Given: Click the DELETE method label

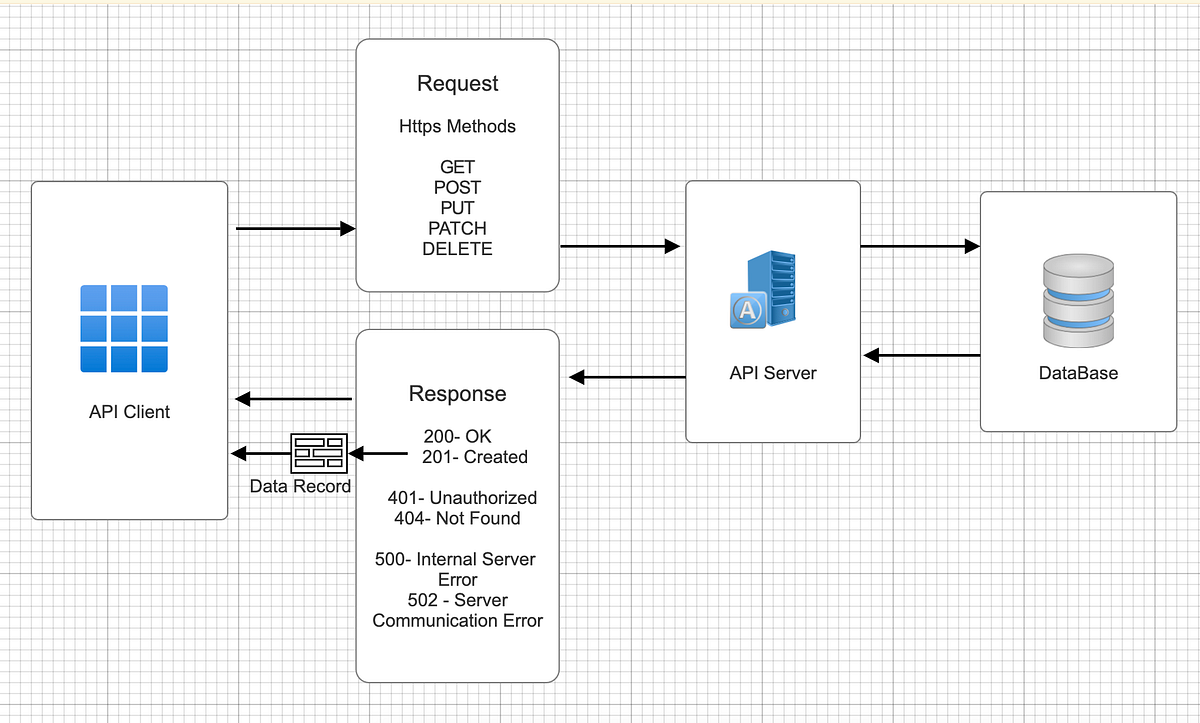Looking at the screenshot, I should point(457,249).
